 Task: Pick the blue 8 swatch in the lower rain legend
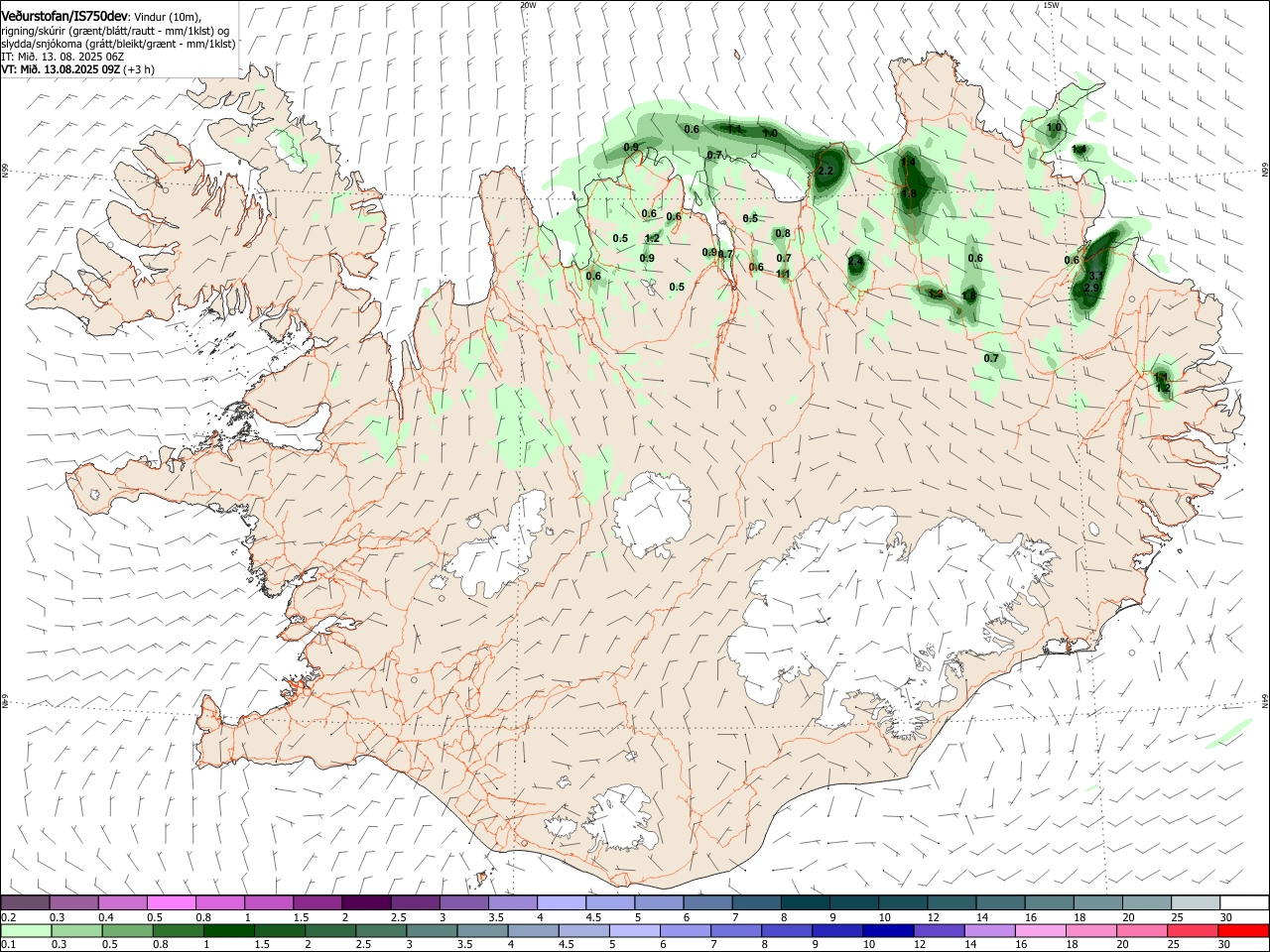click(x=786, y=931)
